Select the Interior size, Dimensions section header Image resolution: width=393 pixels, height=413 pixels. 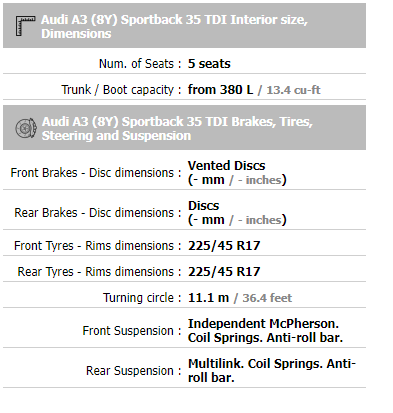coord(184,26)
